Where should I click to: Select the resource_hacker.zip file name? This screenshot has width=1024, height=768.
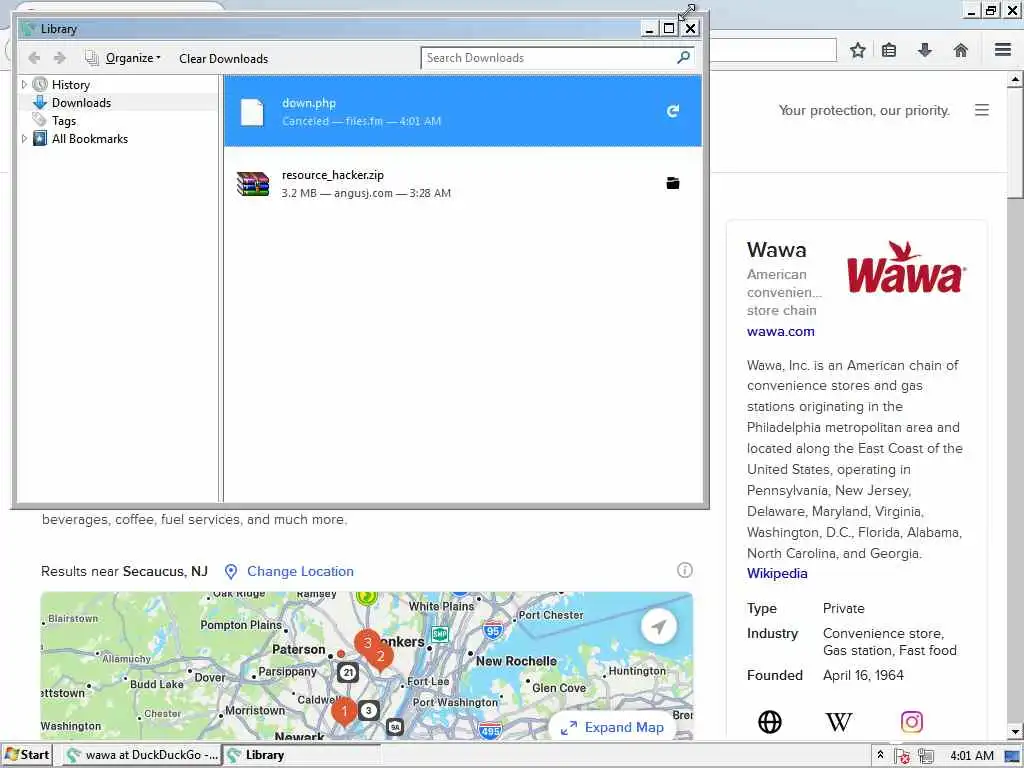point(332,175)
